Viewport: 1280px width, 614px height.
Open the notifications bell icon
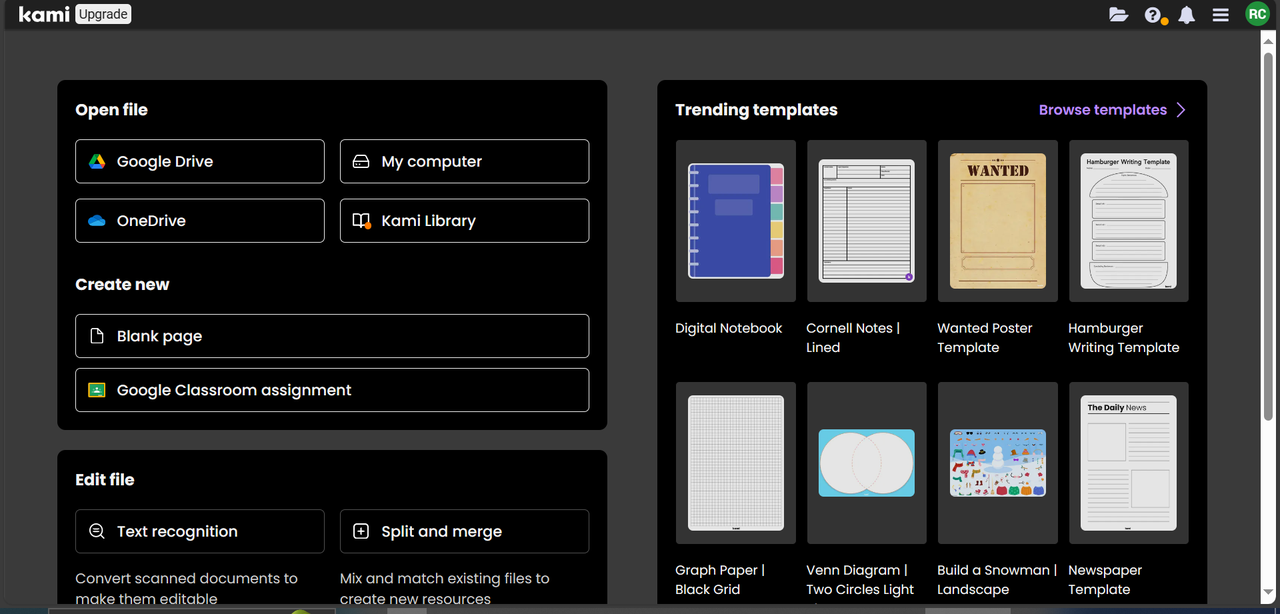click(x=1187, y=15)
